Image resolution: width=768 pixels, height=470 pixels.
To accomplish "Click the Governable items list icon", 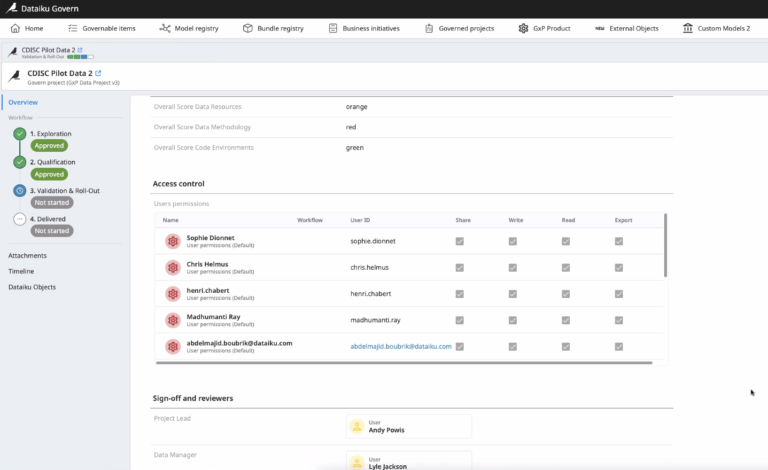I will click(72, 28).
